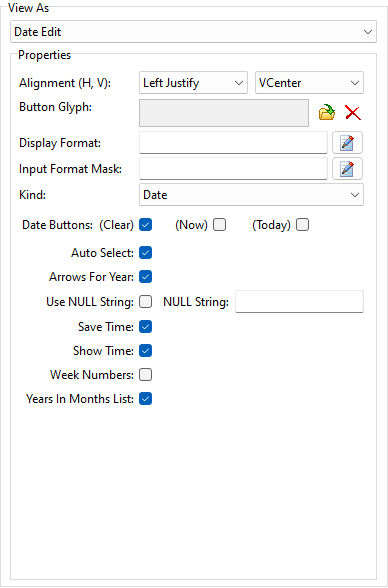Toggle the Show Time checkbox
This screenshot has width=388, height=588.
[145, 351]
